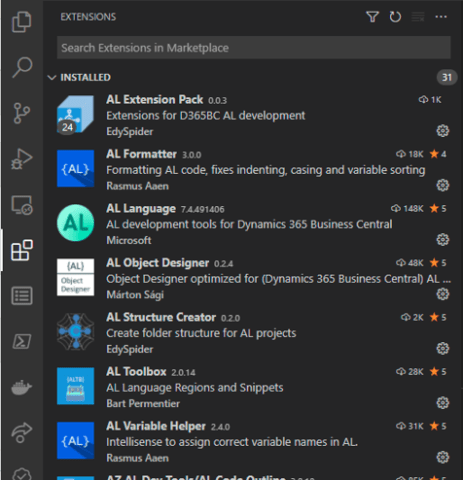Image resolution: width=463 pixels, height=480 pixels.
Task: Select the AL Variable Helper title
Action: [156, 426]
